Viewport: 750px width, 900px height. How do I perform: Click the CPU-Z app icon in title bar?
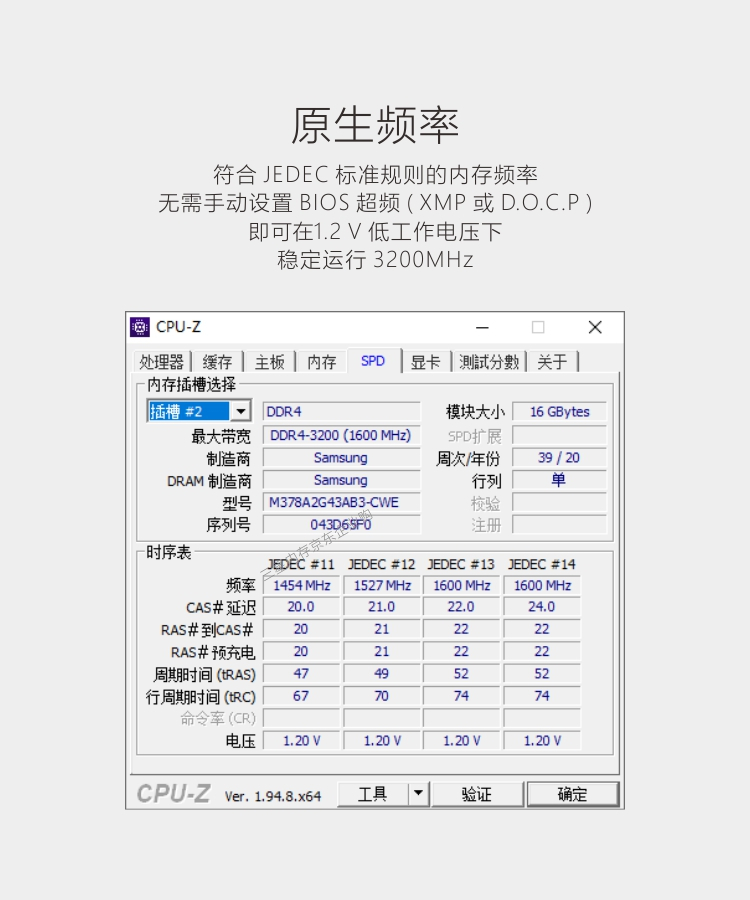[x=139, y=327]
